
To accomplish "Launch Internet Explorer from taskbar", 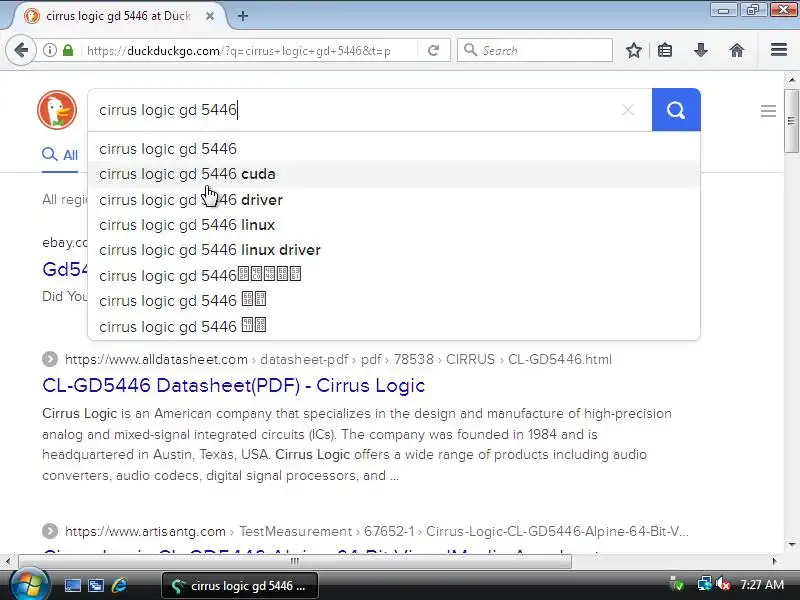I will coord(119,585).
